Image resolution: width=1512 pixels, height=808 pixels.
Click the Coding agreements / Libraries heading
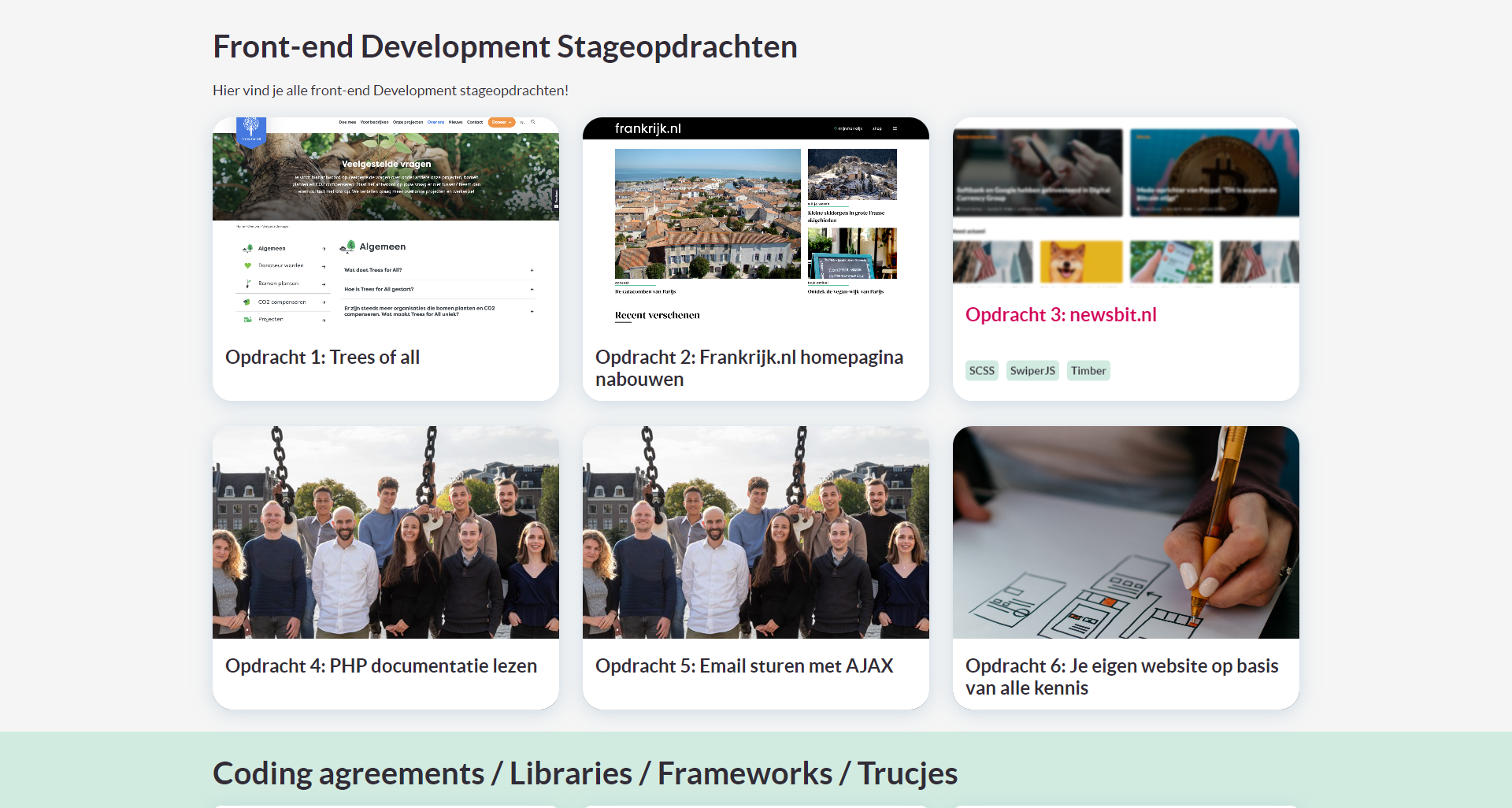click(x=585, y=773)
